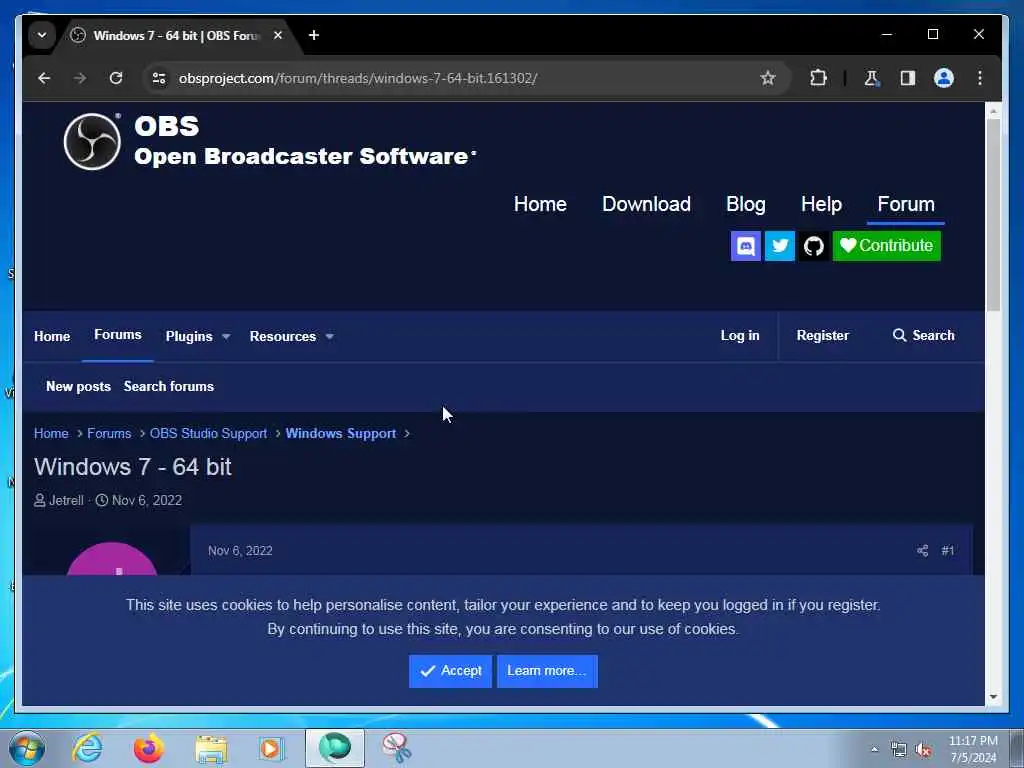The image size is (1024, 768).
Task: Launch Internet Explorer from taskbar
Action: [88, 748]
